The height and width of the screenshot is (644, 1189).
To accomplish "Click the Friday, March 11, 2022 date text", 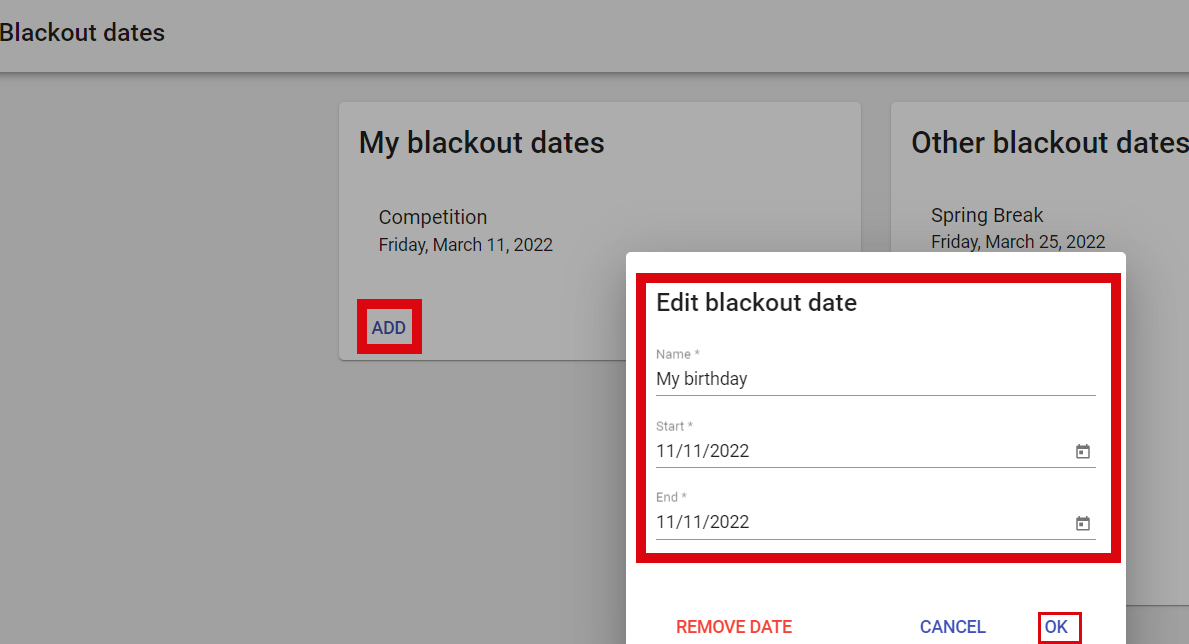I will pos(466,245).
